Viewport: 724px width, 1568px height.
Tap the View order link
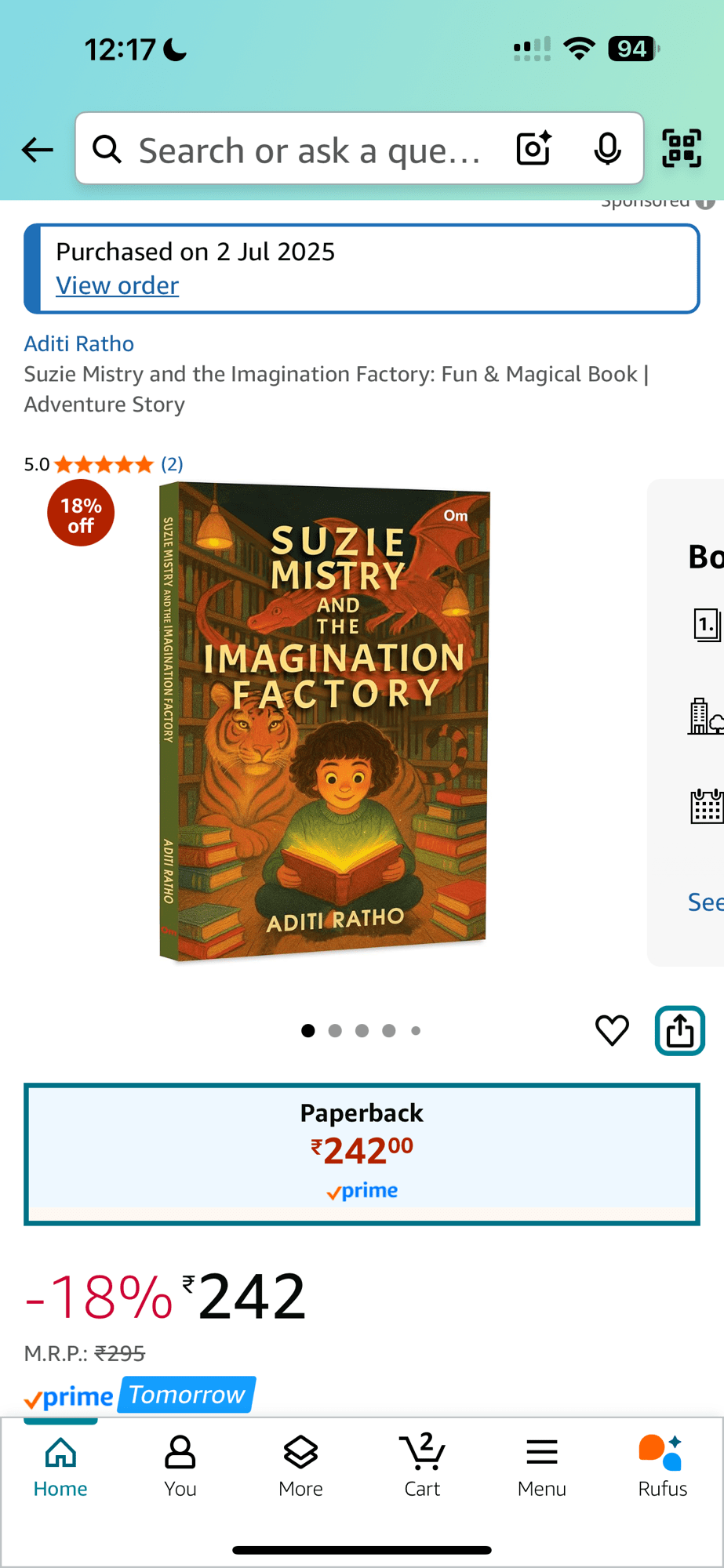(118, 285)
